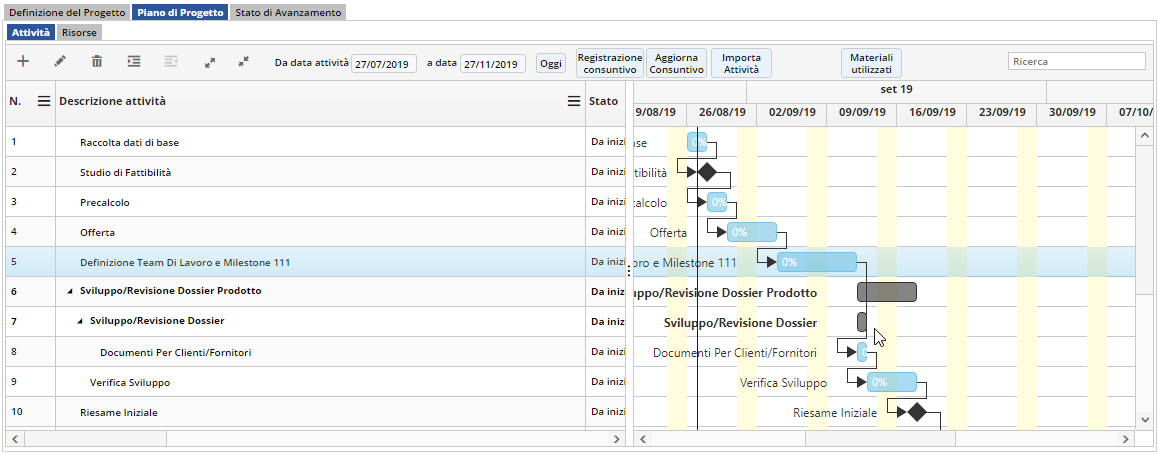This screenshot has width=1158, height=455.
Task: Collapse the Sviluppo/Revisione Dossier subgroup
Action: (x=80, y=322)
